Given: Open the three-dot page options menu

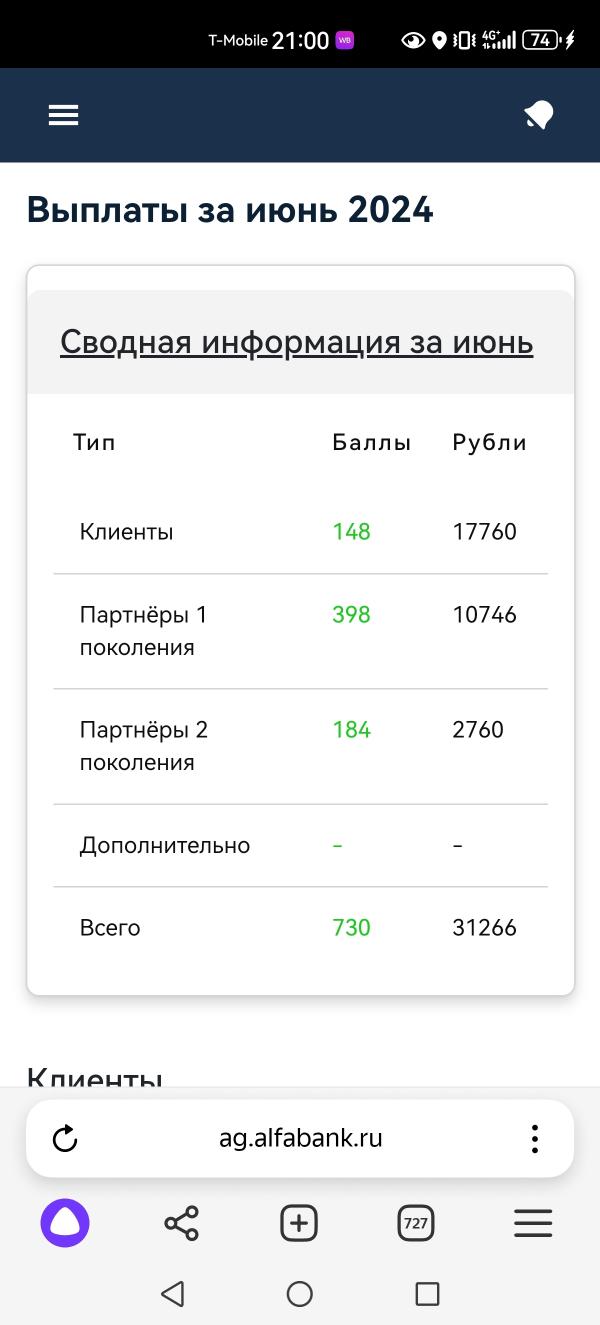Looking at the screenshot, I should coord(535,1138).
